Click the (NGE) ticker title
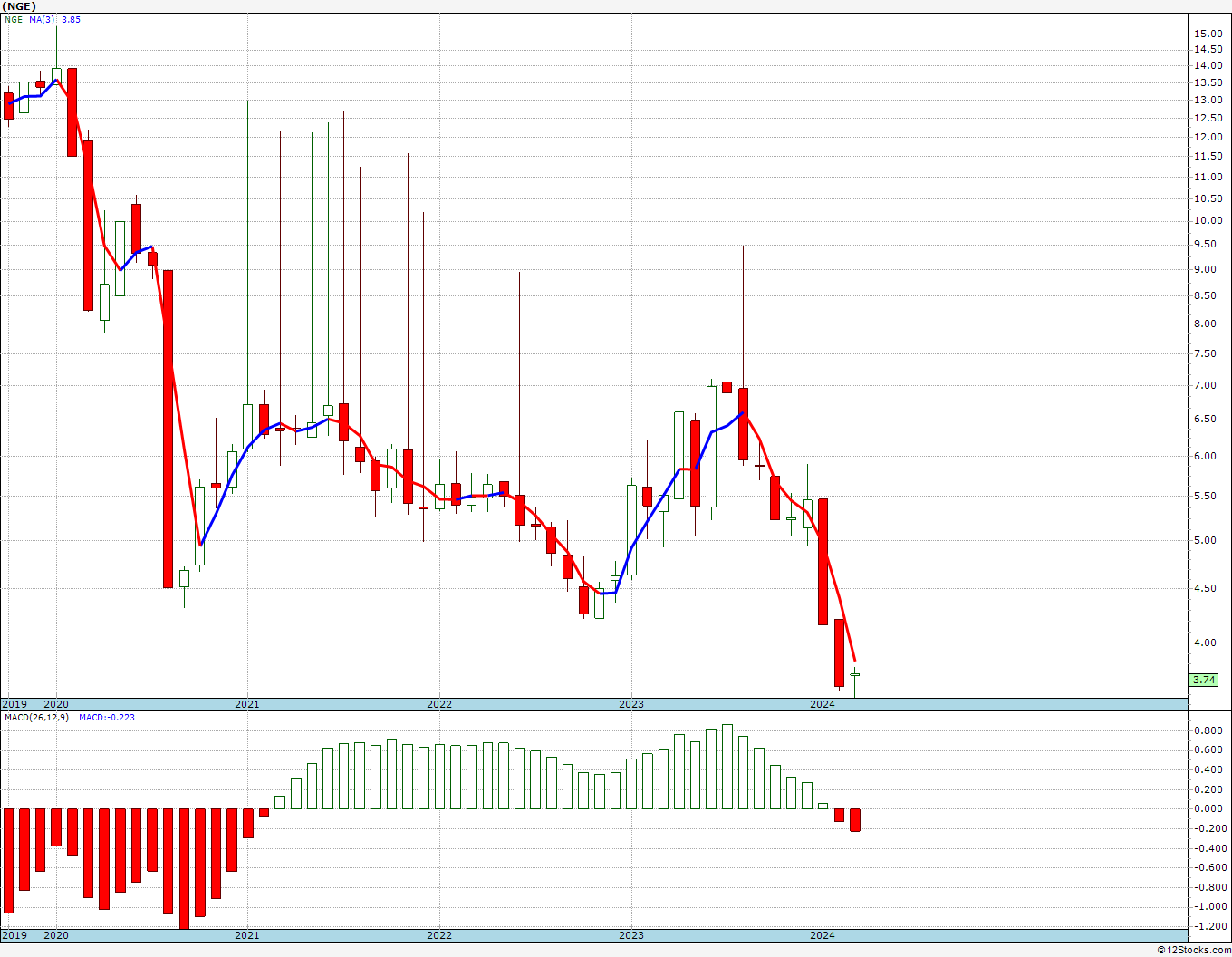1232x957 pixels. 20,5
